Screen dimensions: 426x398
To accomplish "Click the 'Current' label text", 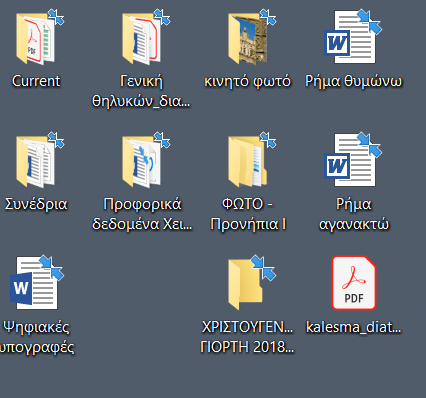I will [x=36, y=81].
